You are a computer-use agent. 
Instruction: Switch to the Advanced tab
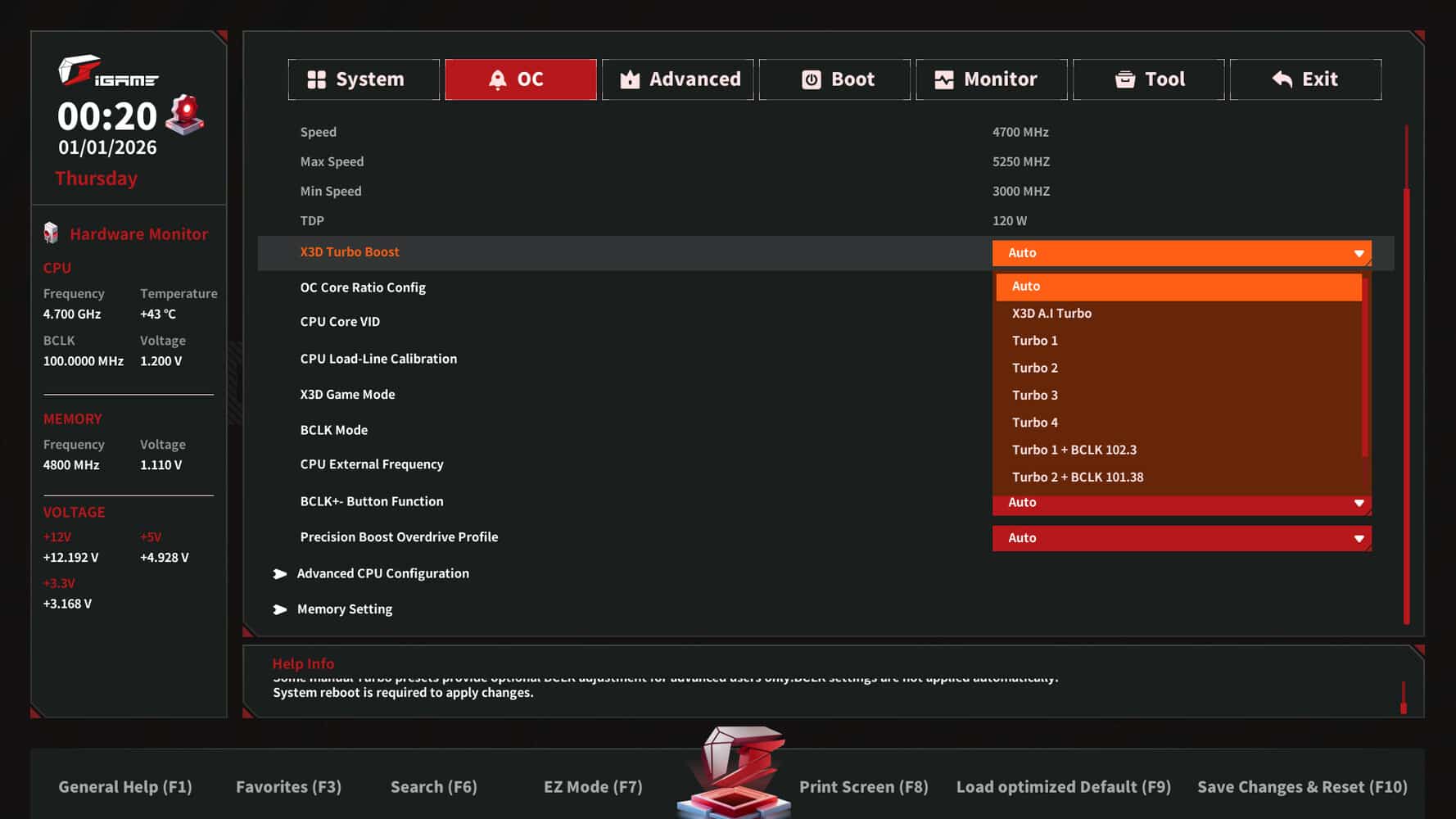tap(677, 79)
